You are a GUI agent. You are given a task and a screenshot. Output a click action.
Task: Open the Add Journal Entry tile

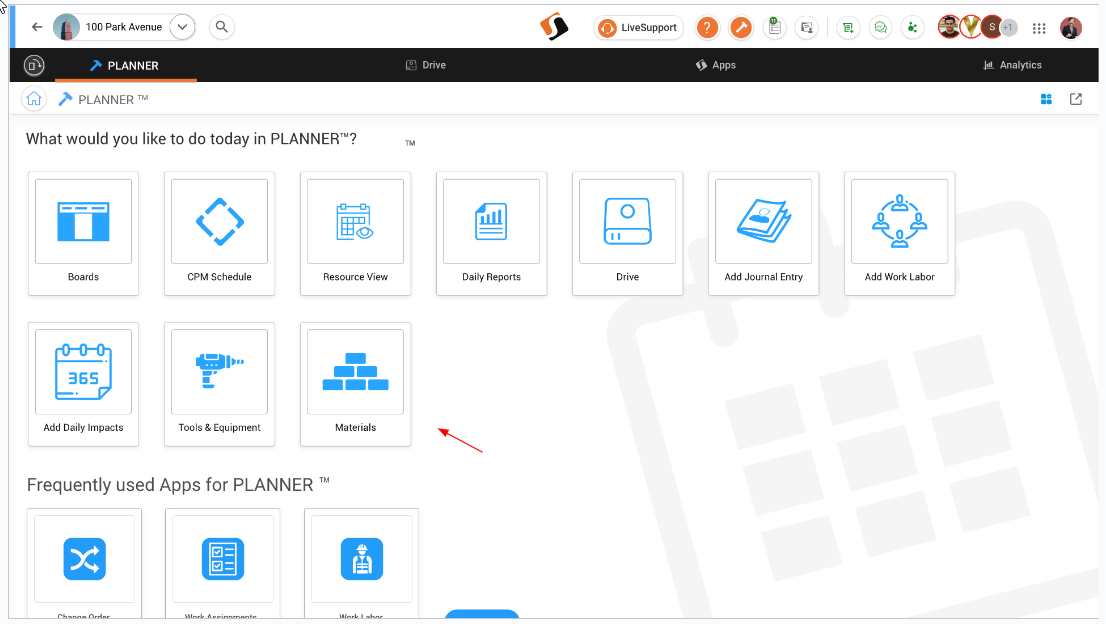coord(764,233)
